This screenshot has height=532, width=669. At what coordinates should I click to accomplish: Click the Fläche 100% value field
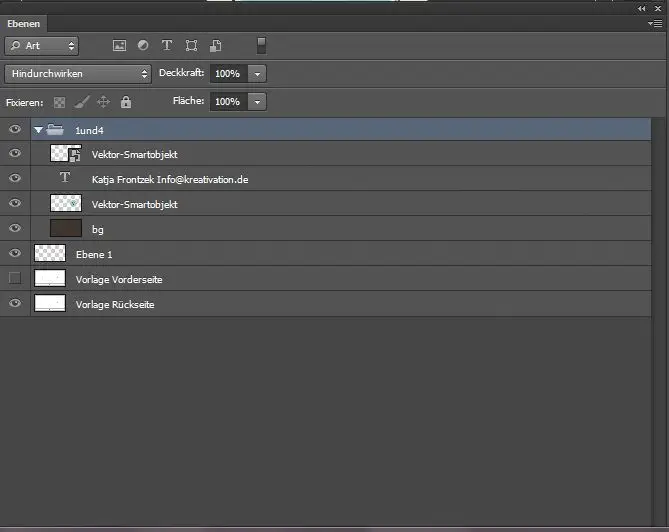point(229,102)
